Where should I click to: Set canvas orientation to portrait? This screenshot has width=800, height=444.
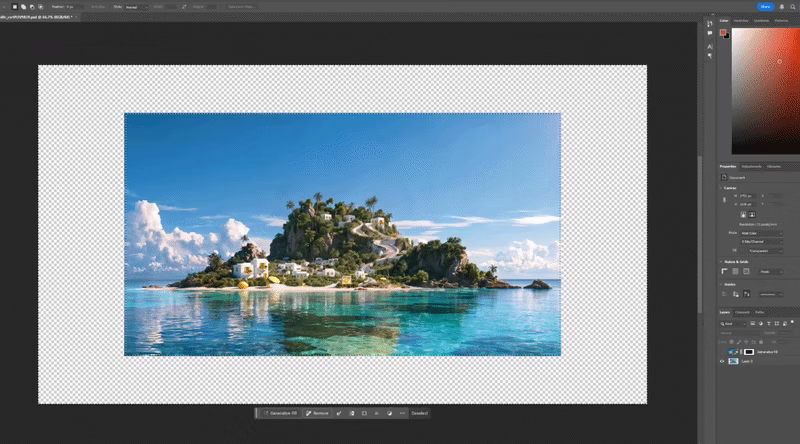click(x=743, y=215)
